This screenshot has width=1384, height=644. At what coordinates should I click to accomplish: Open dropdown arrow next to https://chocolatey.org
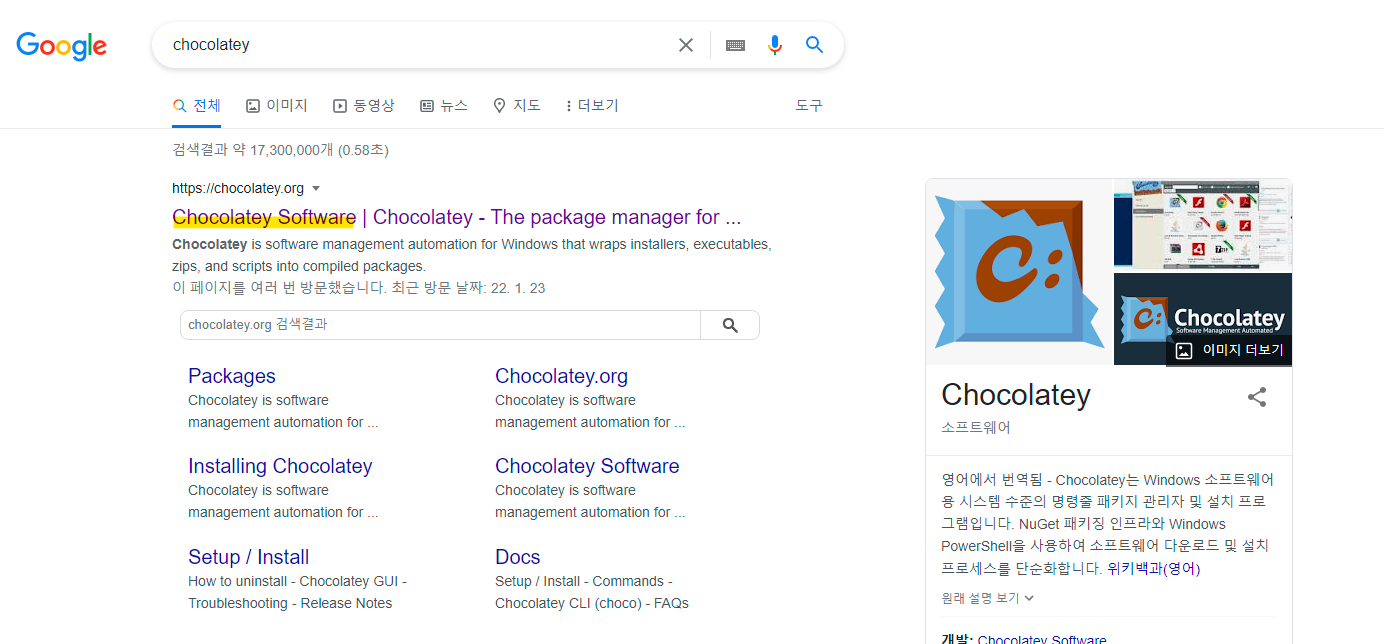point(316,188)
